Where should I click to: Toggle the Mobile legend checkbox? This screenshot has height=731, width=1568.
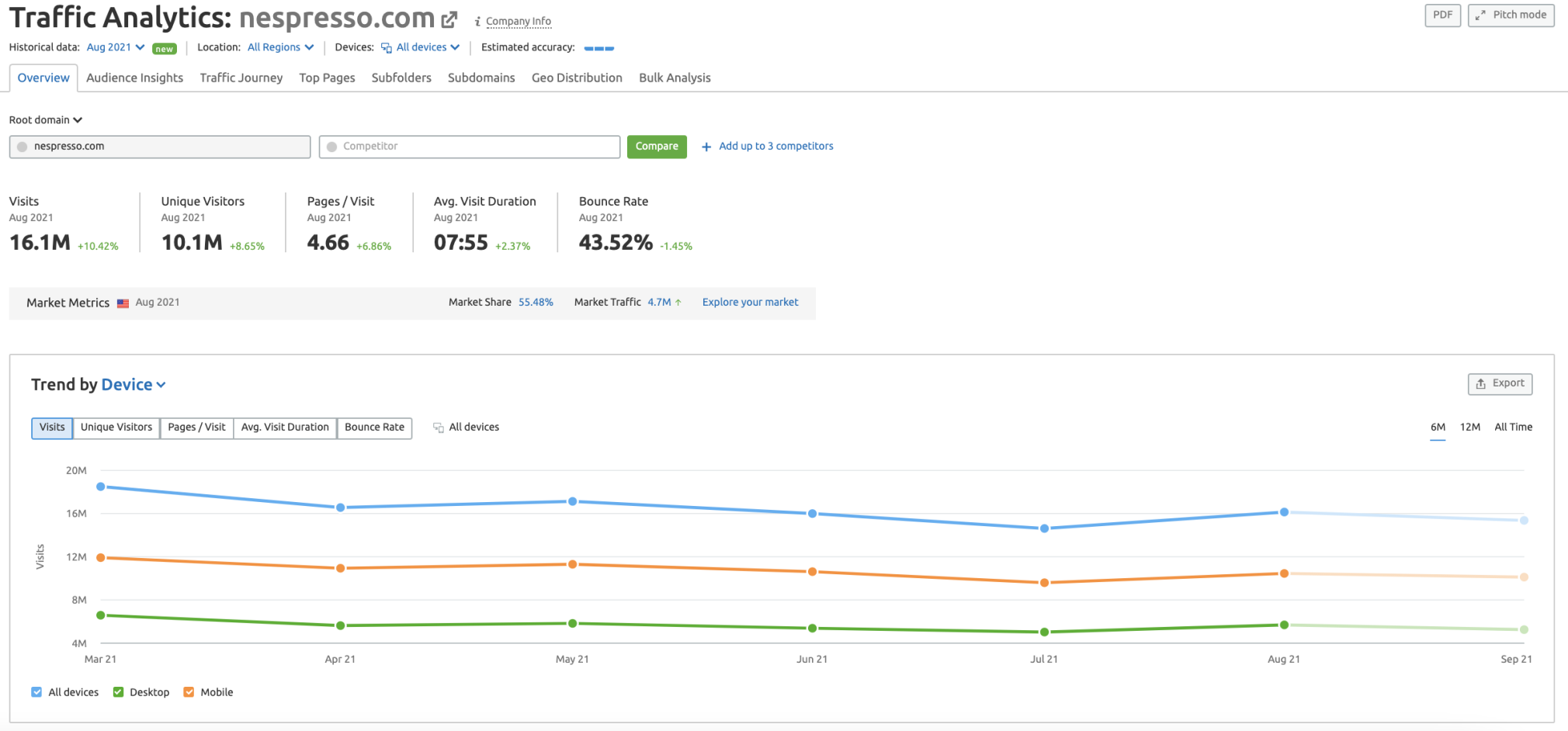[189, 692]
